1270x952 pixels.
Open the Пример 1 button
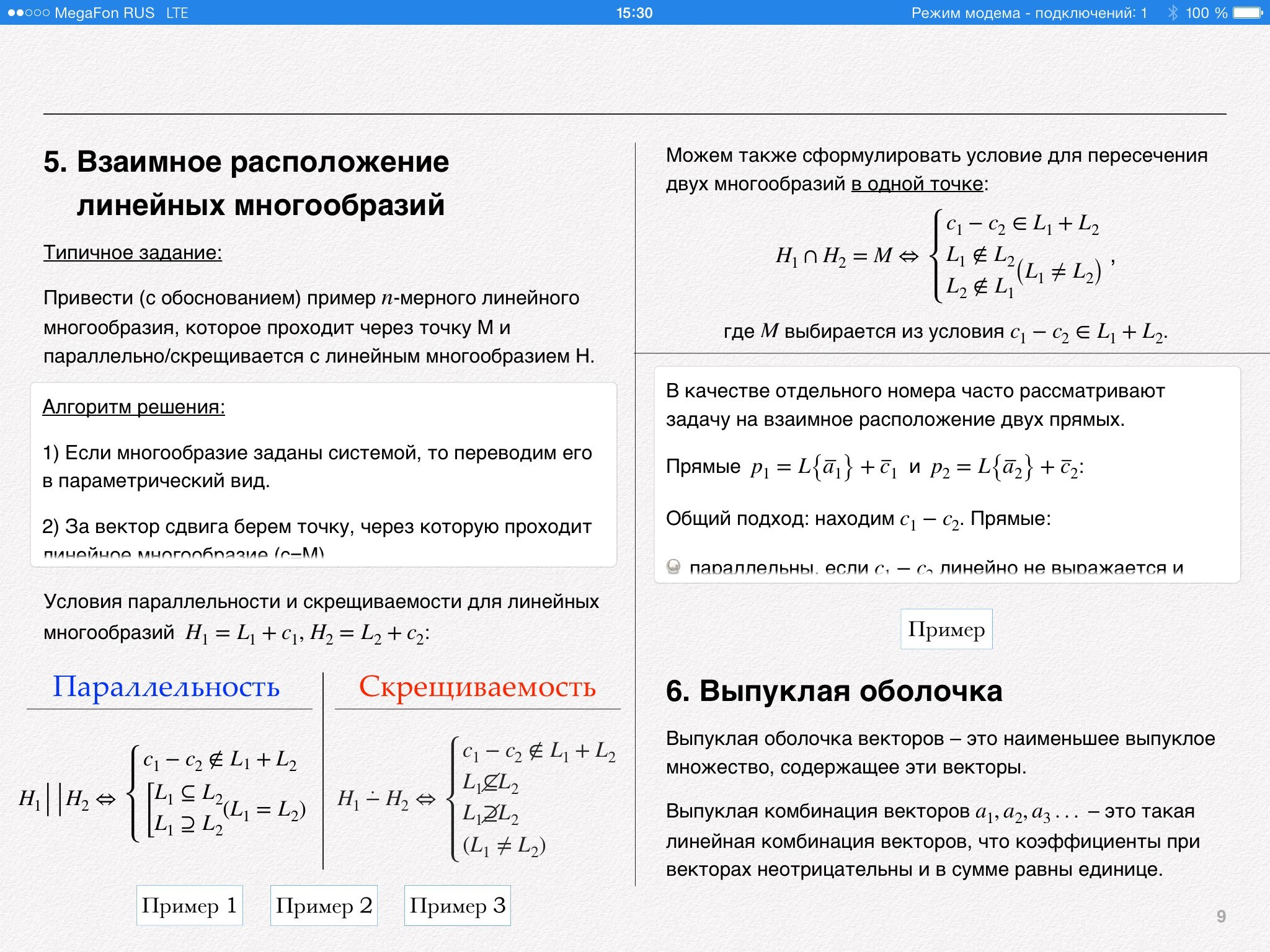coord(190,906)
